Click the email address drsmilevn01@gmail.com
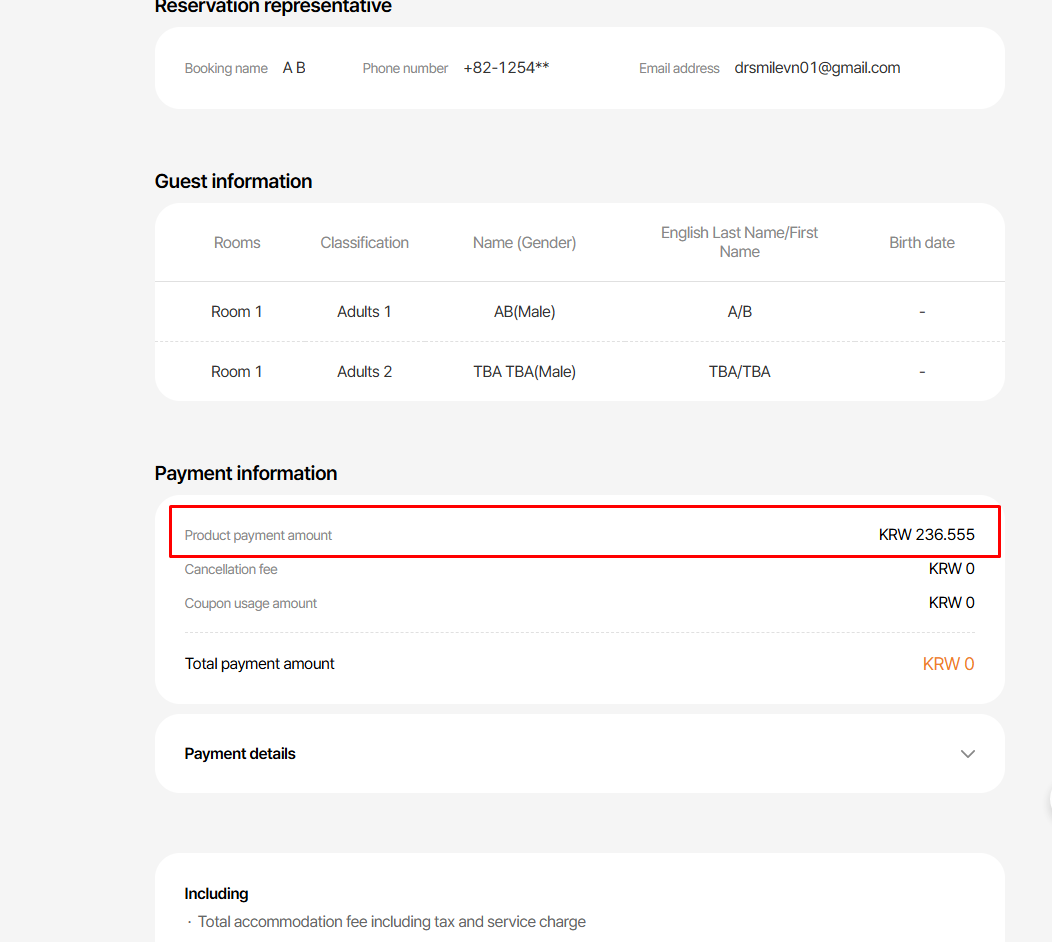The height and width of the screenshot is (942, 1052). 817,68
